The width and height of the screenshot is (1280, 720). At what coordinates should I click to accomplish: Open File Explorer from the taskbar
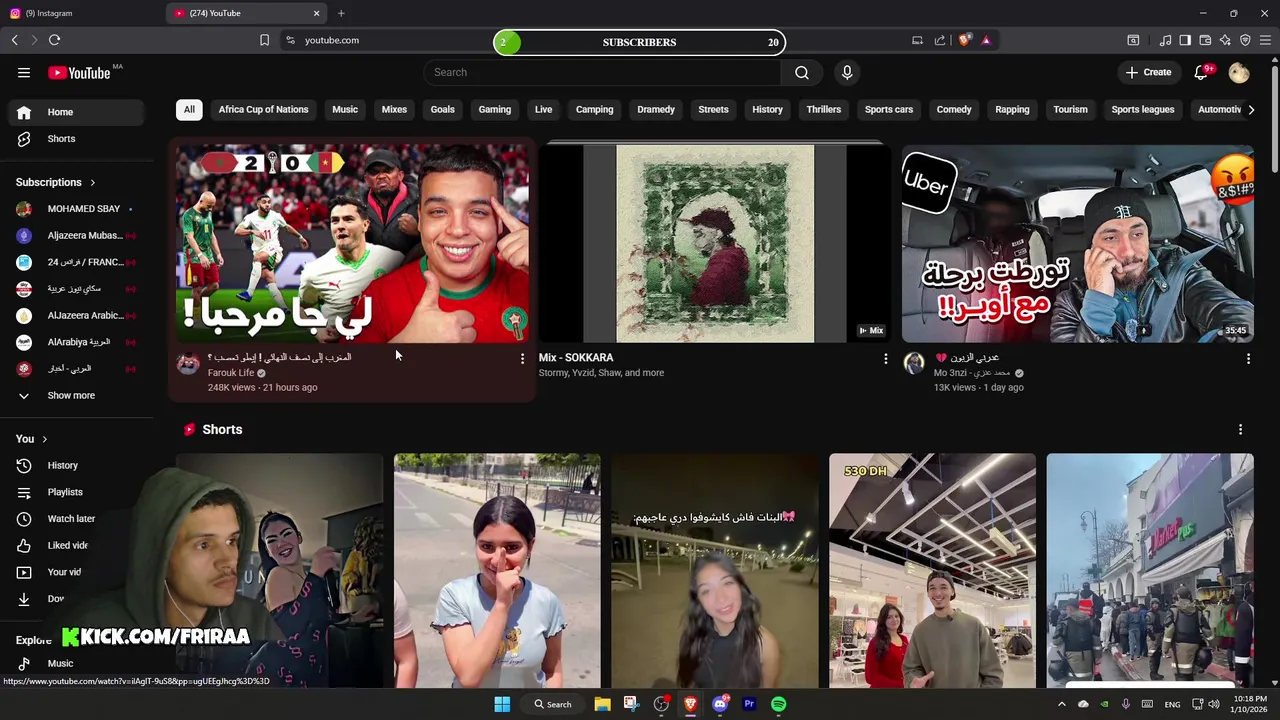tap(602, 704)
